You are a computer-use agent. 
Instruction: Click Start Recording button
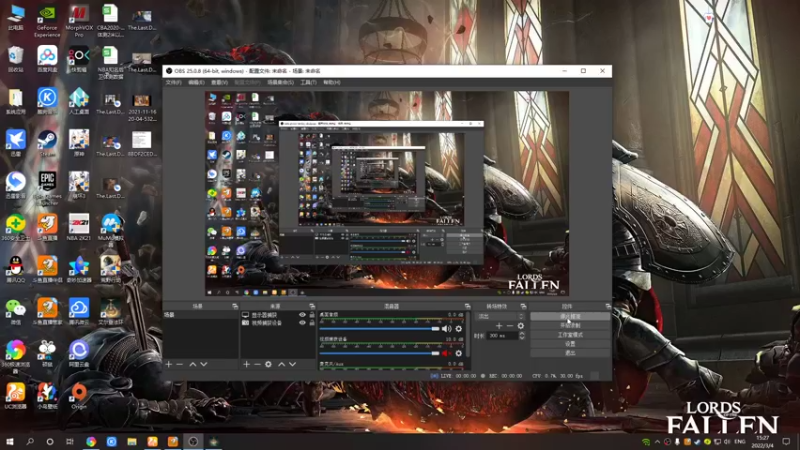click(x=570, y=326)
